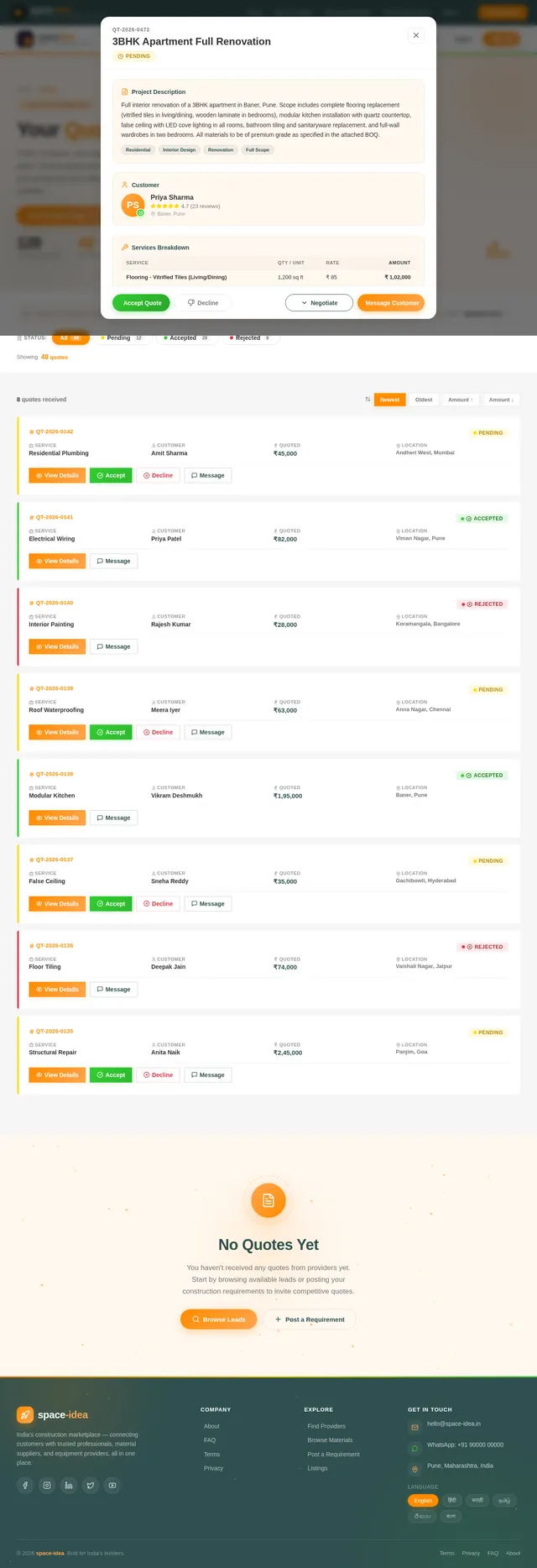Open the Twitter footer icon
537x1568 pixels.
tap(91, 1485)
